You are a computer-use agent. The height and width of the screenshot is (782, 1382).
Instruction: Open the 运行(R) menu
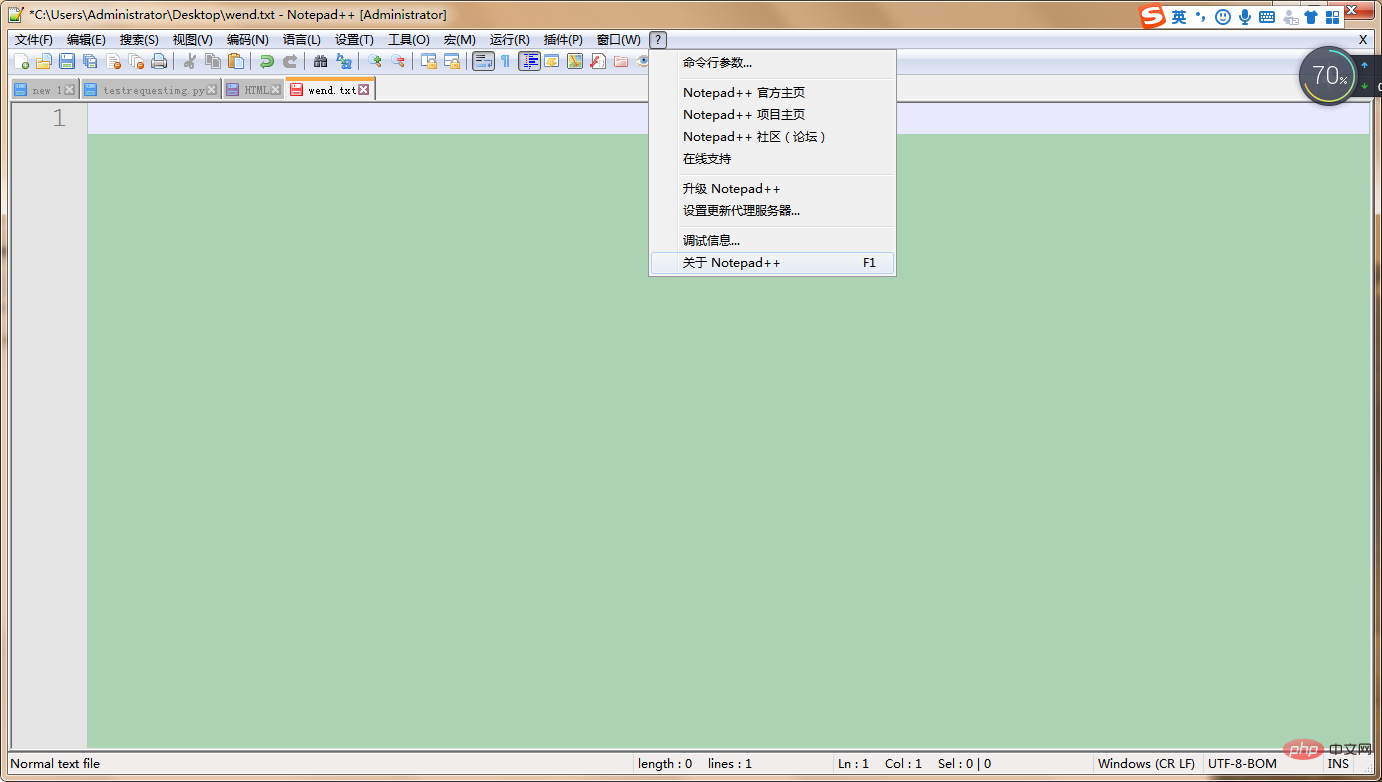pos(509,40)
